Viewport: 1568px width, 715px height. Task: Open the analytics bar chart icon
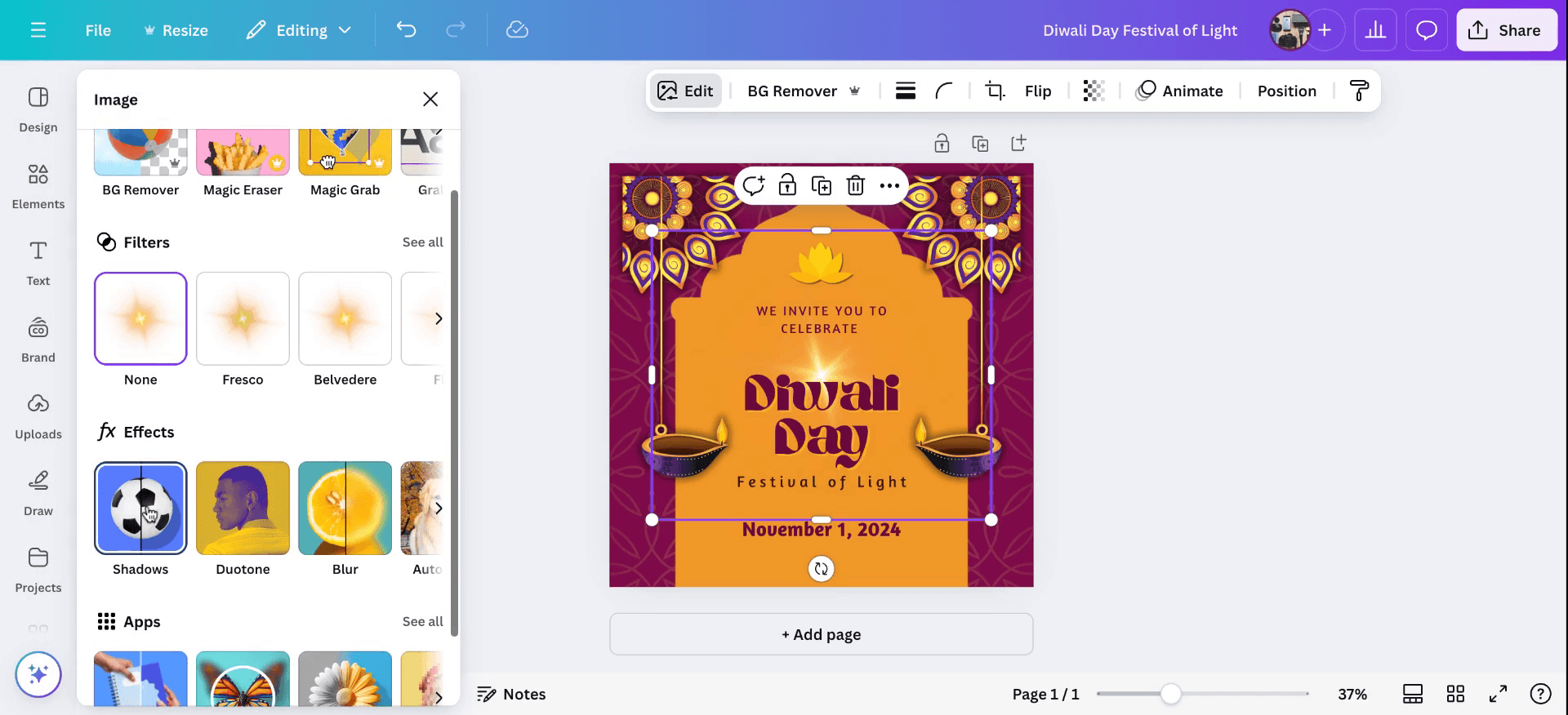[1375, 30]
